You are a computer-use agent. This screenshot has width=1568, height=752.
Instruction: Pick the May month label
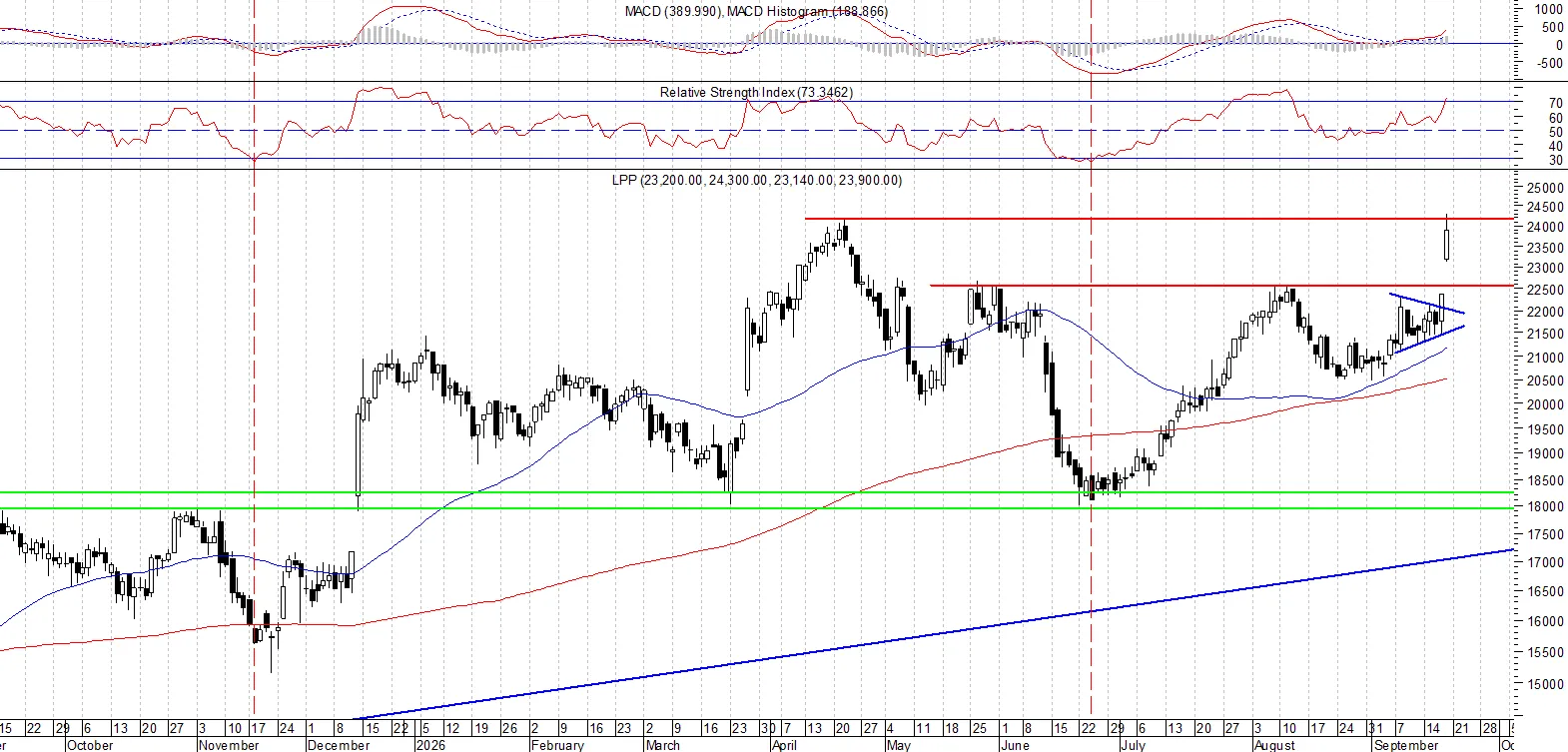pyautogui.click(x=899, y=745)
